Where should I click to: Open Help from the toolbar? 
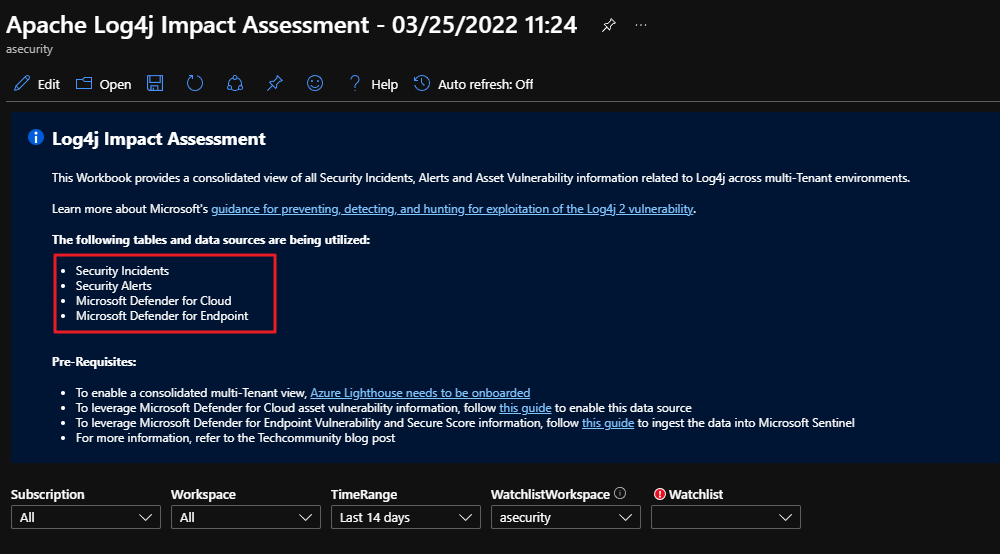pyautogui.click(x=373, y=84)
